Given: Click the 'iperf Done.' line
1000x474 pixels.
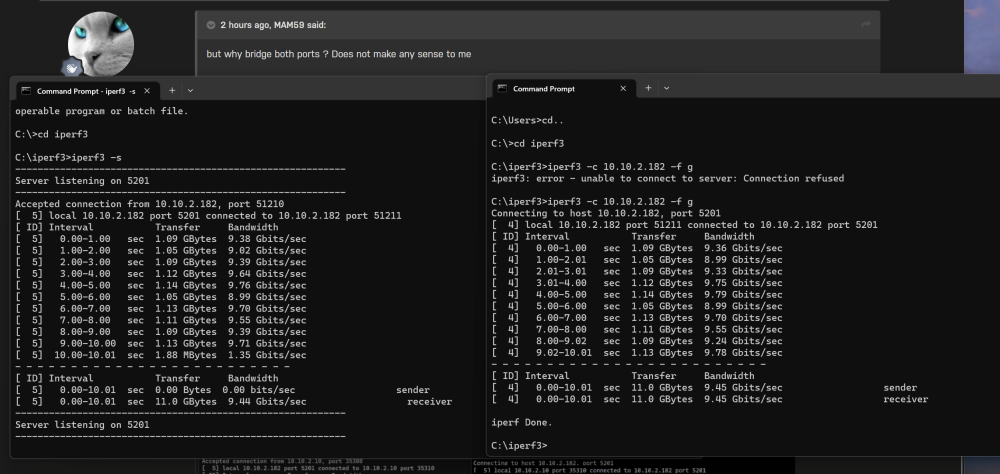Looking at the screenshot, I should 522,422.
